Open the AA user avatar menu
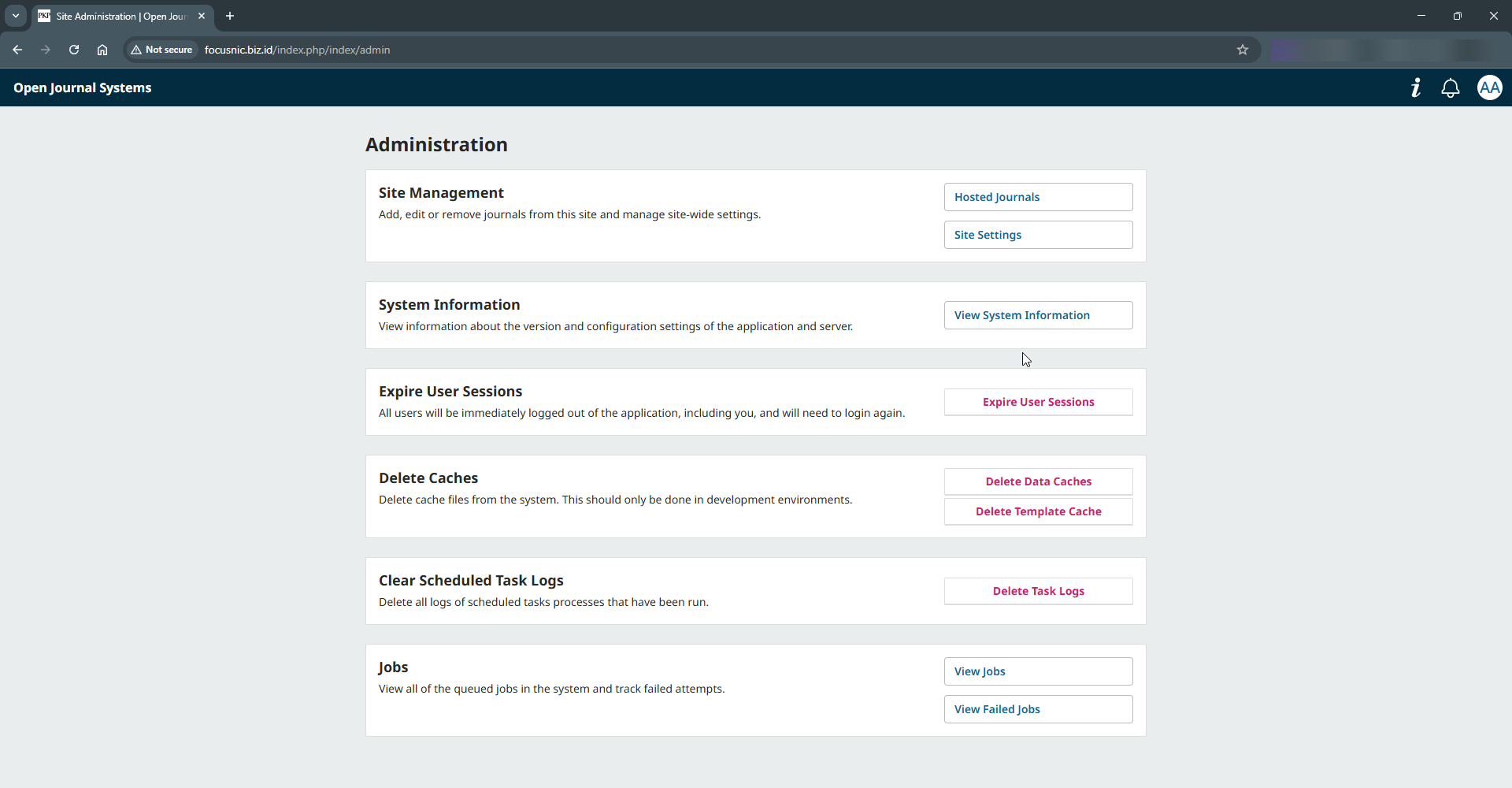The height and width of the screenshot is (788, 1512). (x=1489, y=87)
